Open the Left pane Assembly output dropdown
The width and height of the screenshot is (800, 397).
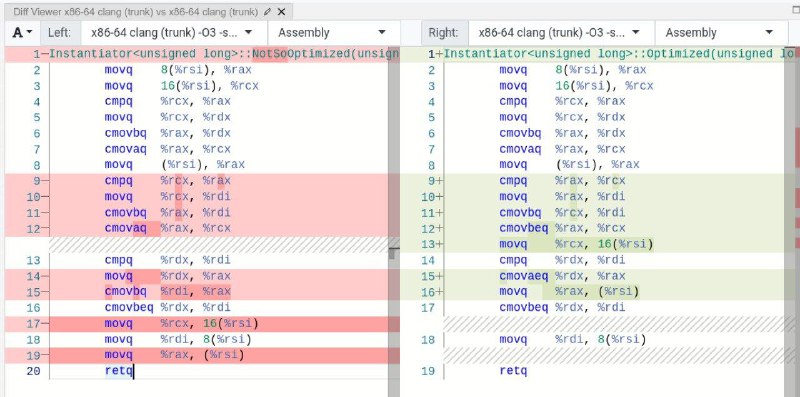[332, 33]
